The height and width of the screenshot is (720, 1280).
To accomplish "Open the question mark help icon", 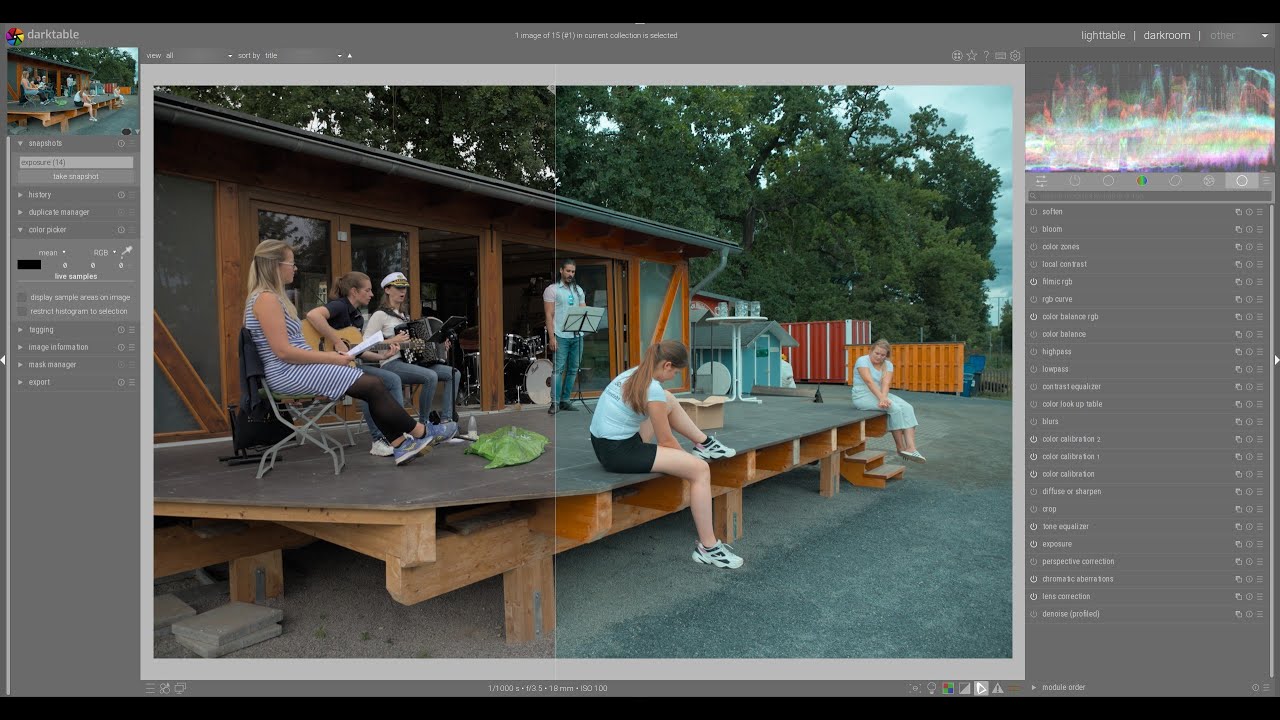I will [986, 56].
